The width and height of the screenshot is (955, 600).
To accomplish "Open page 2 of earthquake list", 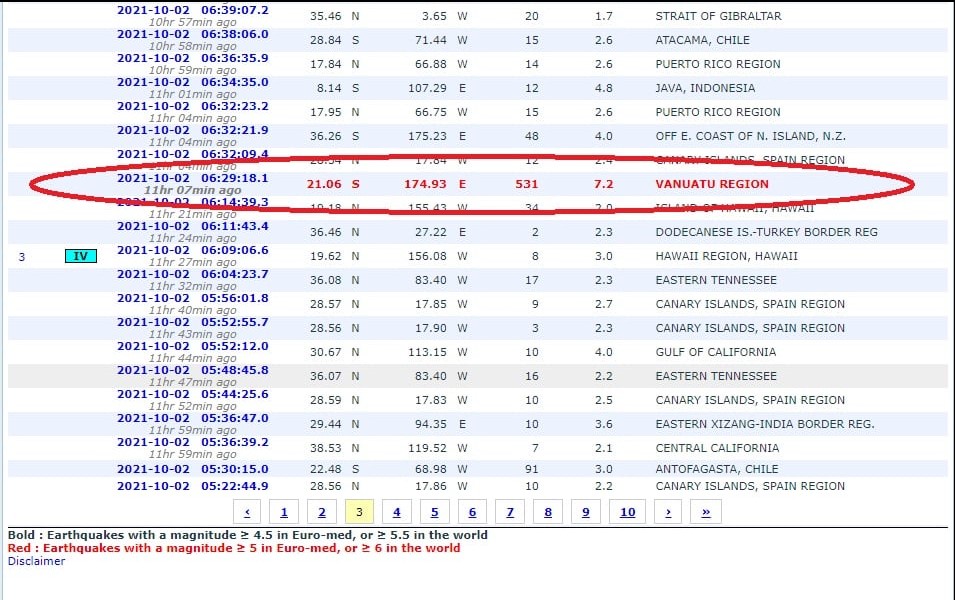I will click(x=321, y=512).
